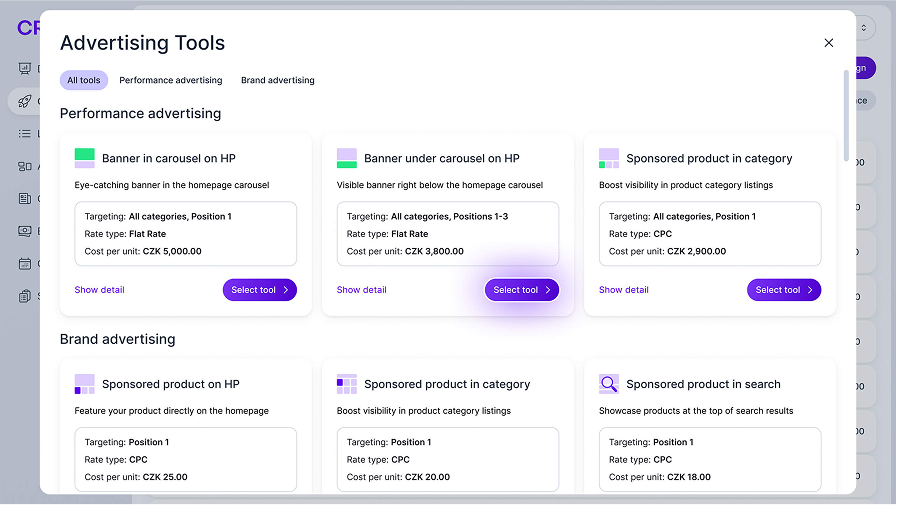Click the Banner in carousel on HP icon
This screenshot has width=897, height=505.
pos(84,158)
